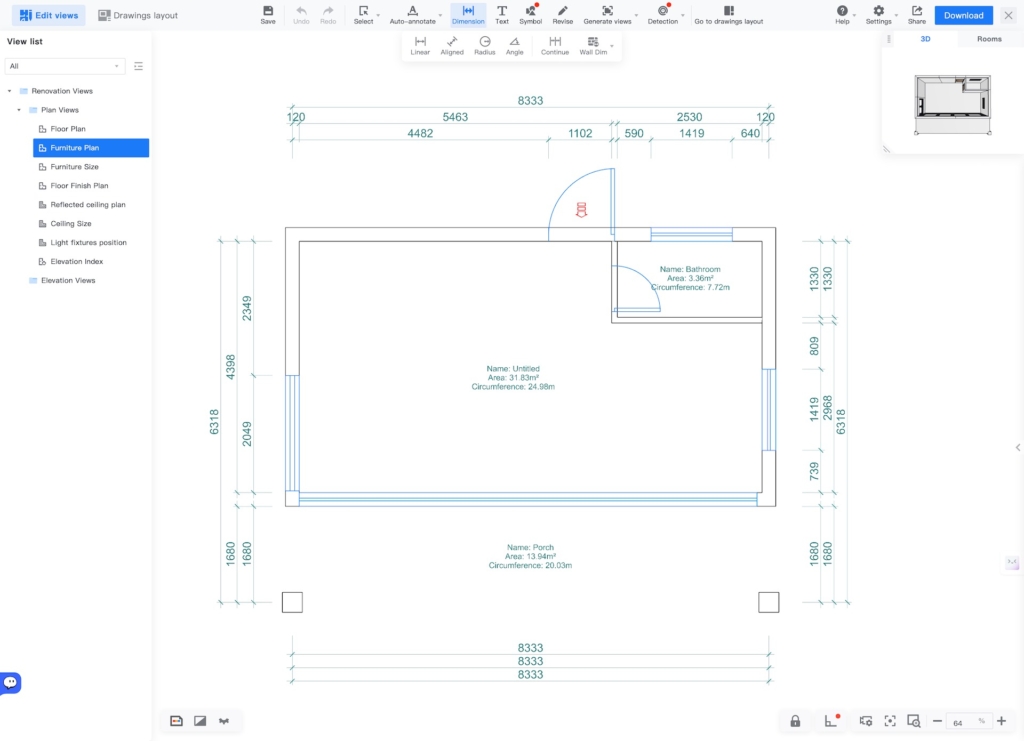
Task: Activate the Radius dimension tool
Action: click(x=485, y=45)
